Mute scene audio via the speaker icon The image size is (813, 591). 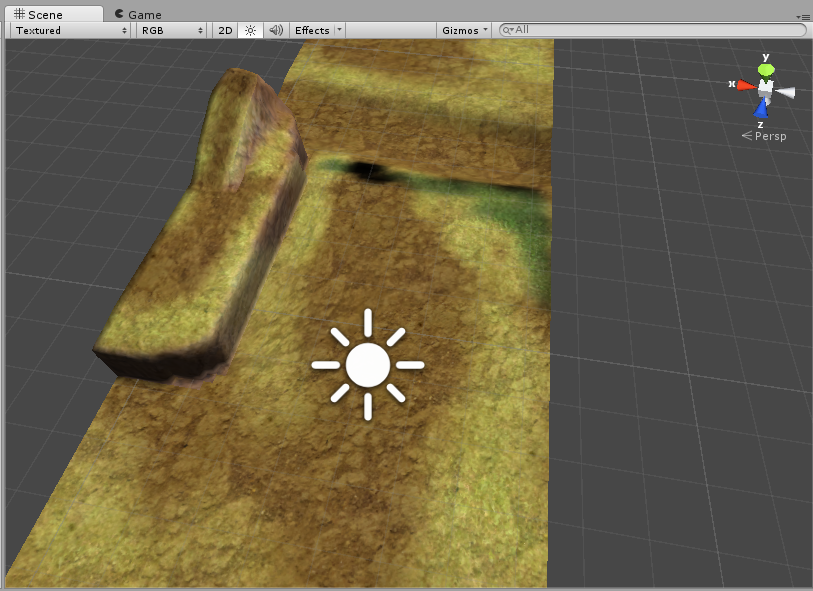[x=276, y=30]
